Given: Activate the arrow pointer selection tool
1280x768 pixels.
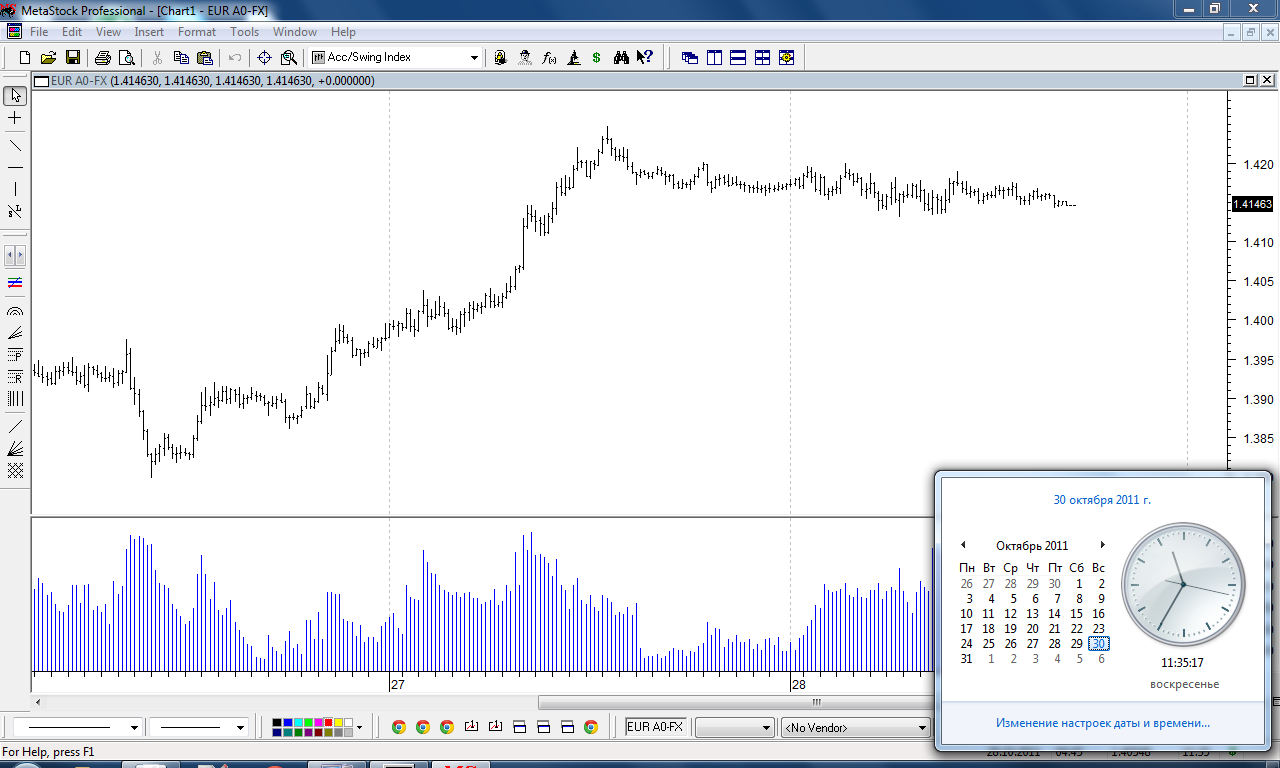Looking at the screenshot, I should click(x=15, y=96).
